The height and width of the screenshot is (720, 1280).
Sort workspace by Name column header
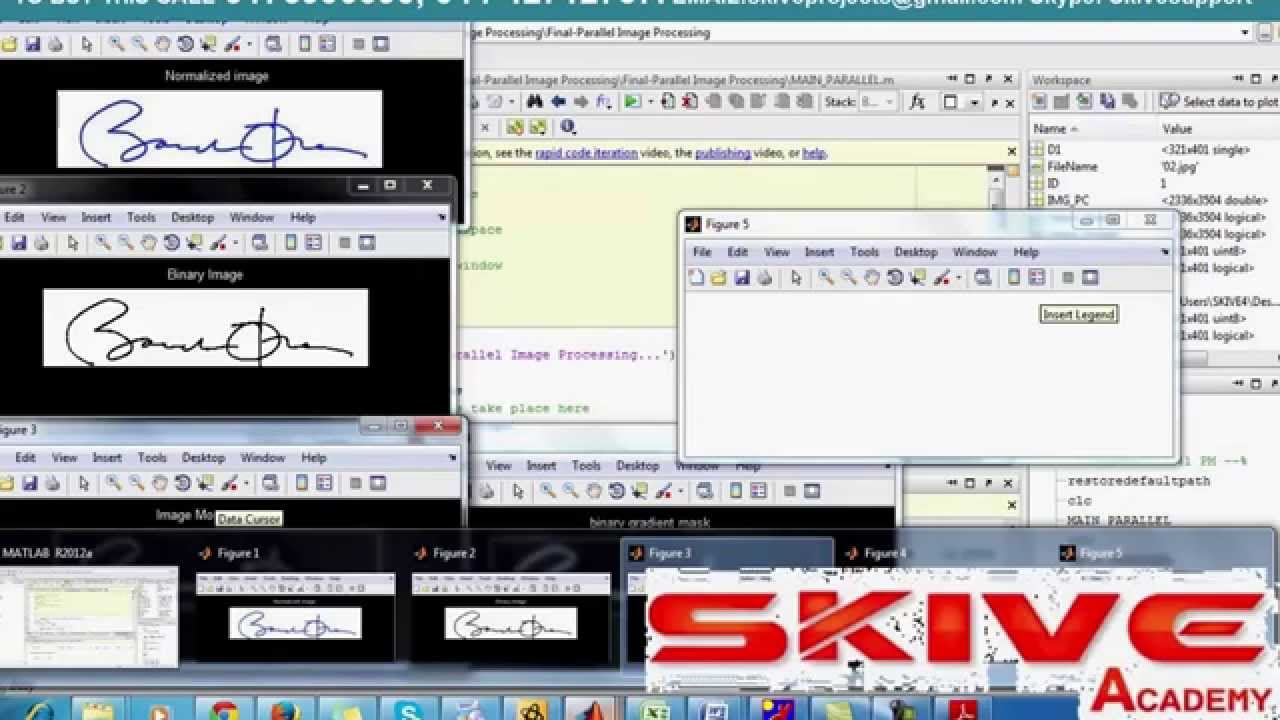click(1094, 128)
